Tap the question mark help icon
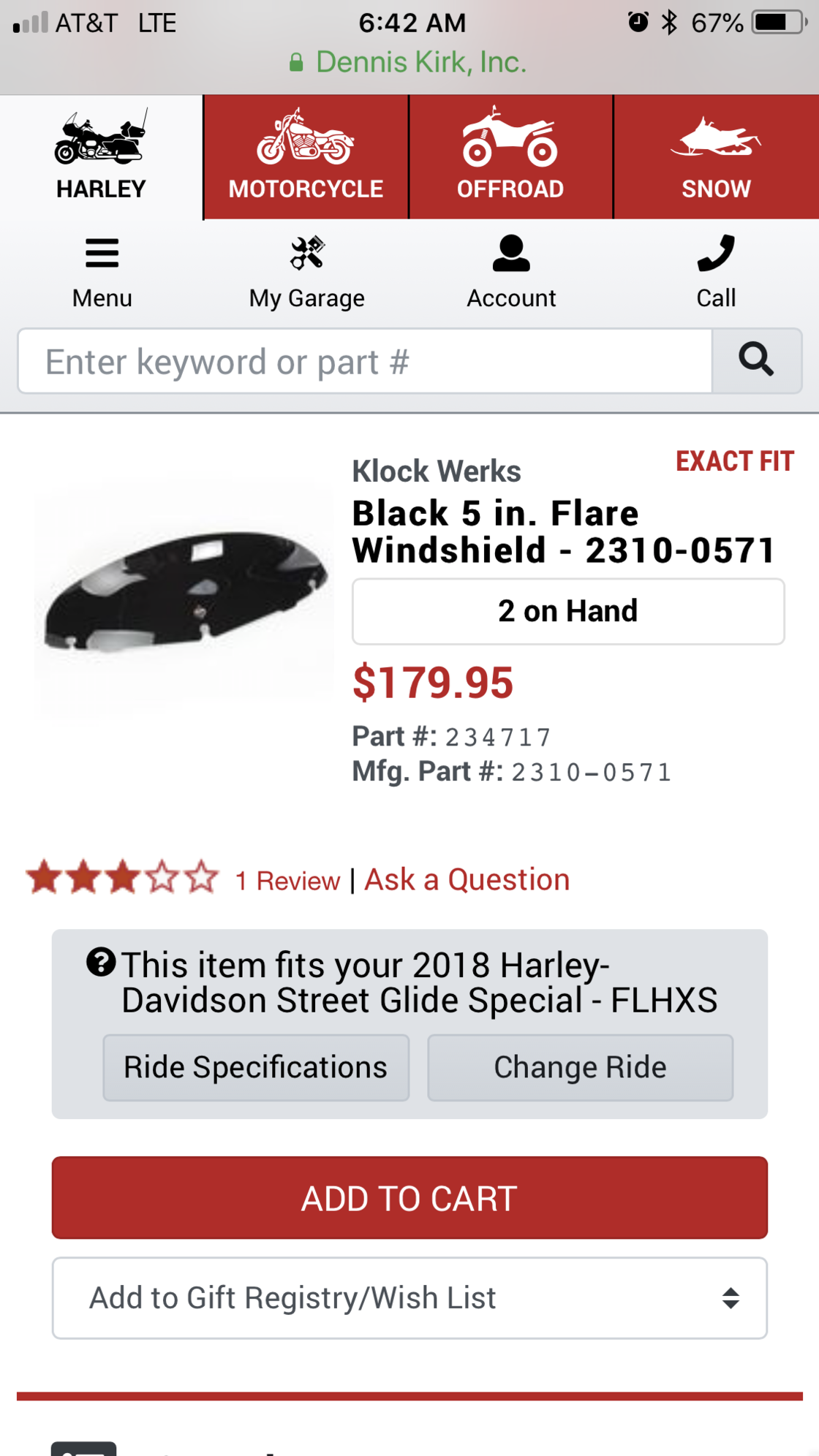 [x=101, y=962]
